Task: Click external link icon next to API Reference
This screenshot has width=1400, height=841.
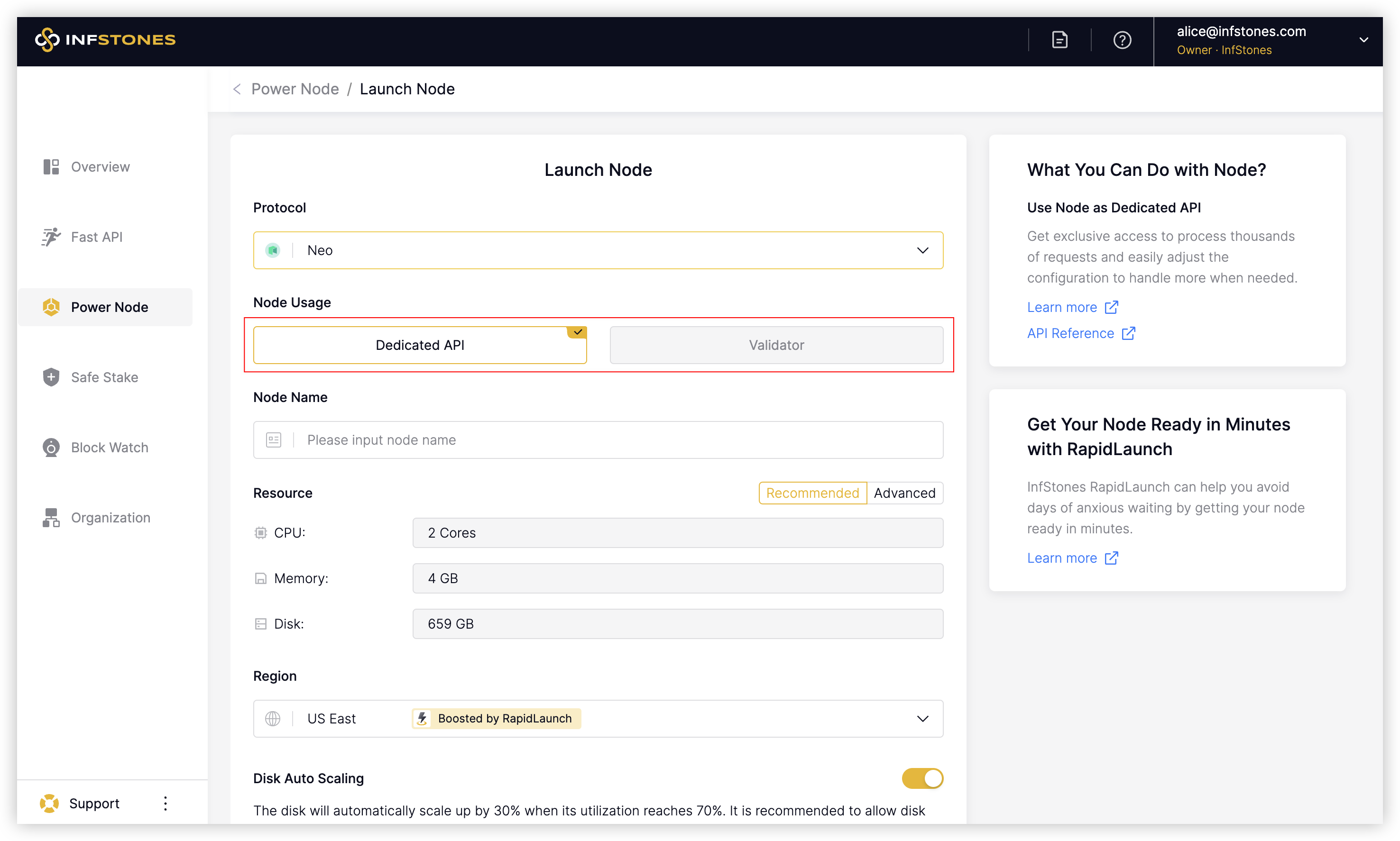Action: (1129, 333)
